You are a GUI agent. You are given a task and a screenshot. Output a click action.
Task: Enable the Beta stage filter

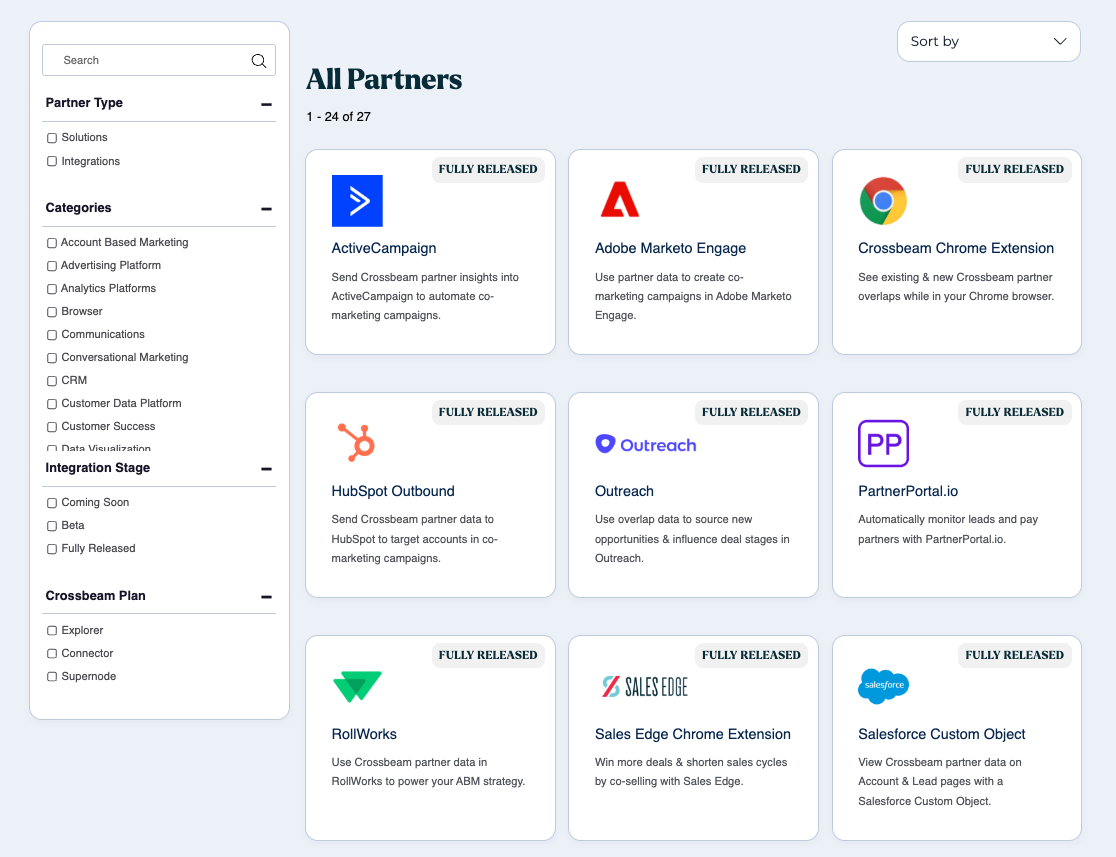pos(52,526)
